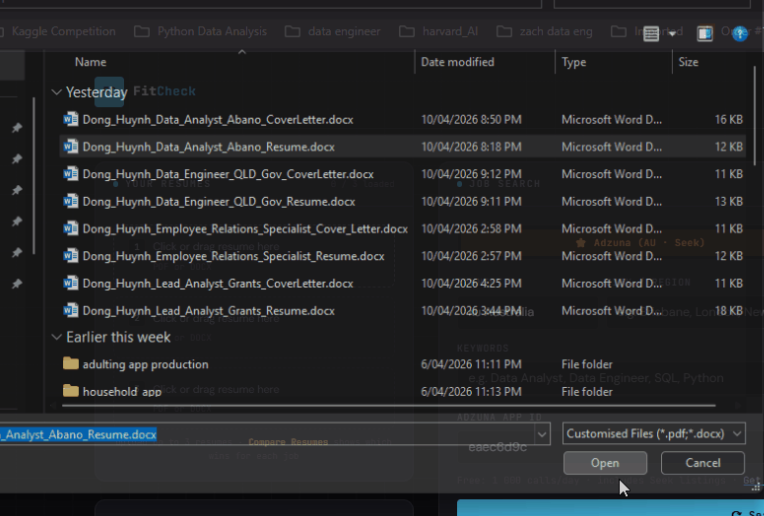
Task: Select Dong_Huynh_Data_Analyst_Abano_CoverLetter.docx Word file icon
Action: pos(71,120)
